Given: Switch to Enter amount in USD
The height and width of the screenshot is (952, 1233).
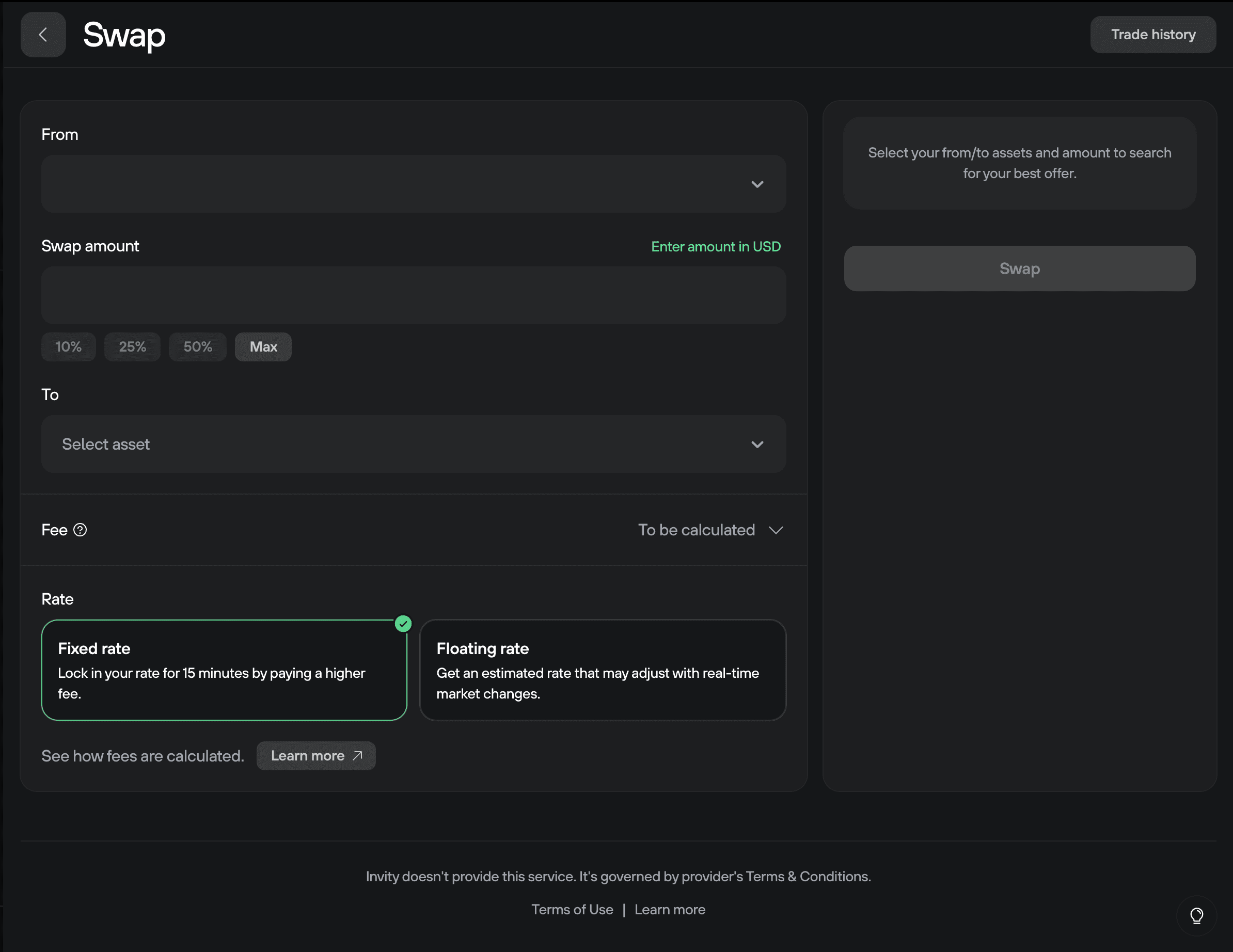Looking at the screenshot, I should coord(715,247).
